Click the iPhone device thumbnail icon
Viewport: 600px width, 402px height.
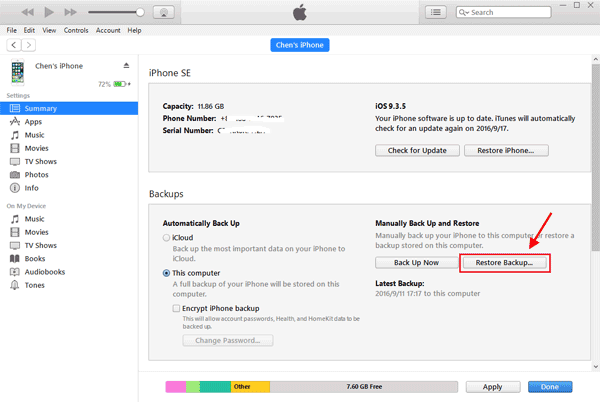point(18,72)
